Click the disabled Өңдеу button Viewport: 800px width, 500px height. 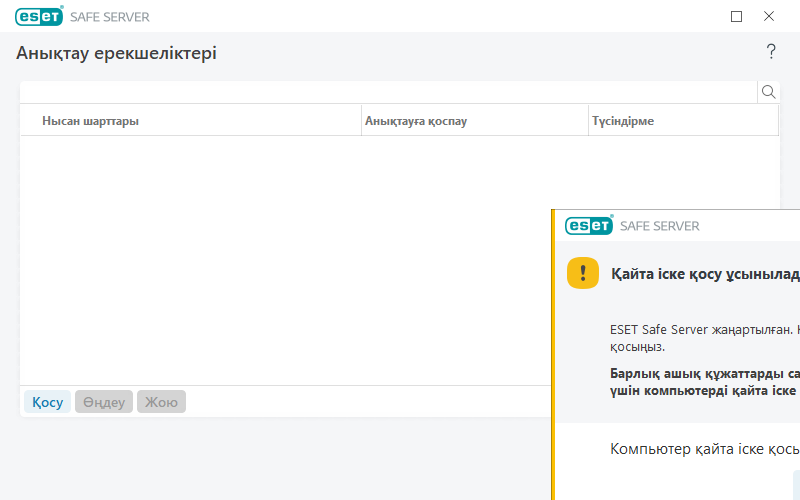(104, 402)
